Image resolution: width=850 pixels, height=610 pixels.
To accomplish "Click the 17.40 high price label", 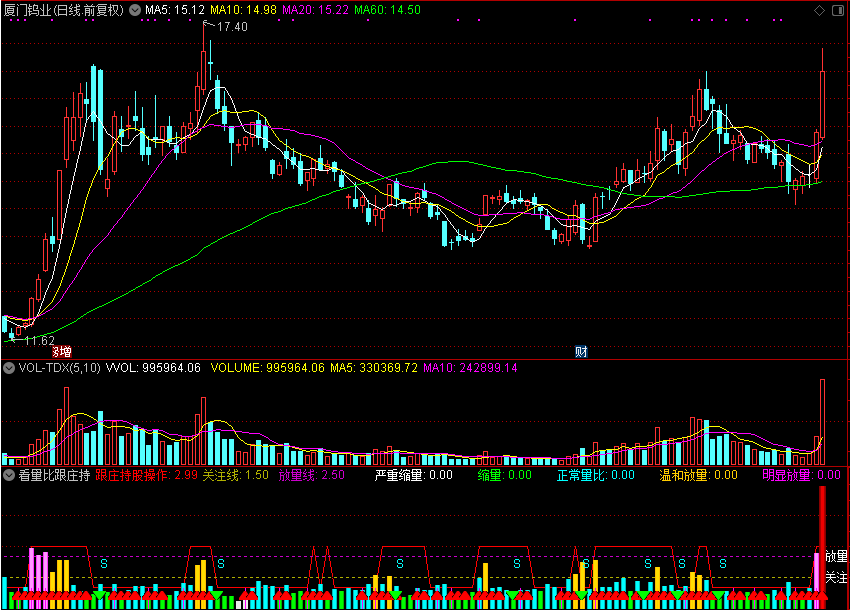I will click(232, 27).
